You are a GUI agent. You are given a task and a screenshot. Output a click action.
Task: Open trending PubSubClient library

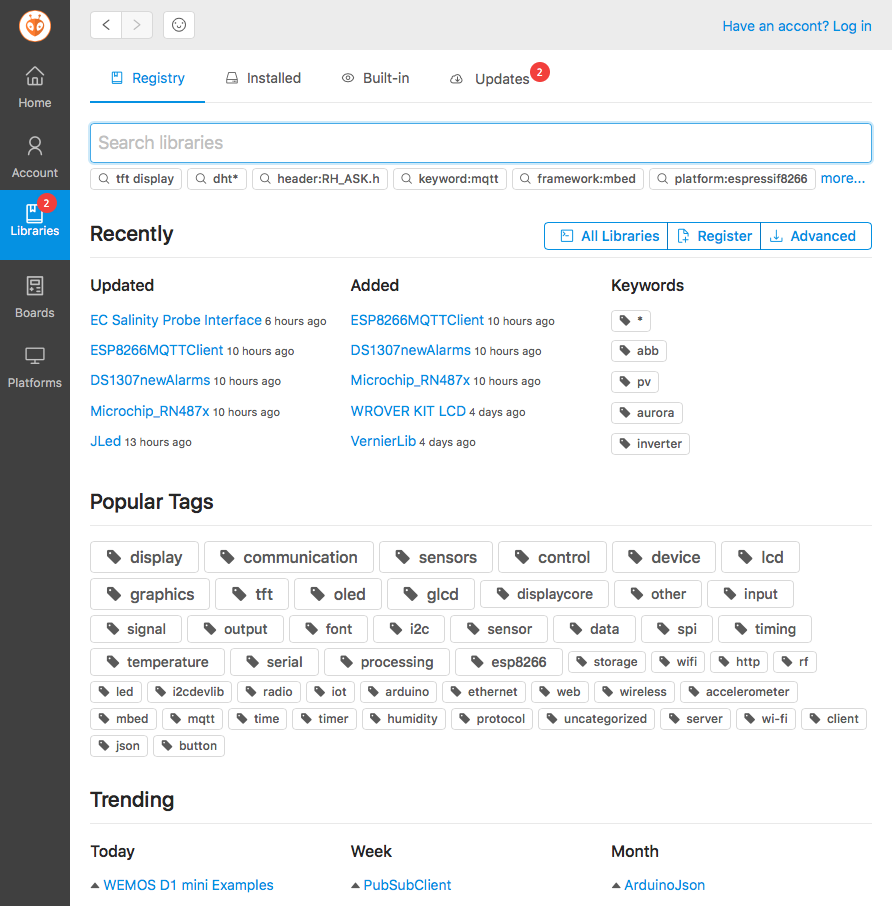click(407, 885)
